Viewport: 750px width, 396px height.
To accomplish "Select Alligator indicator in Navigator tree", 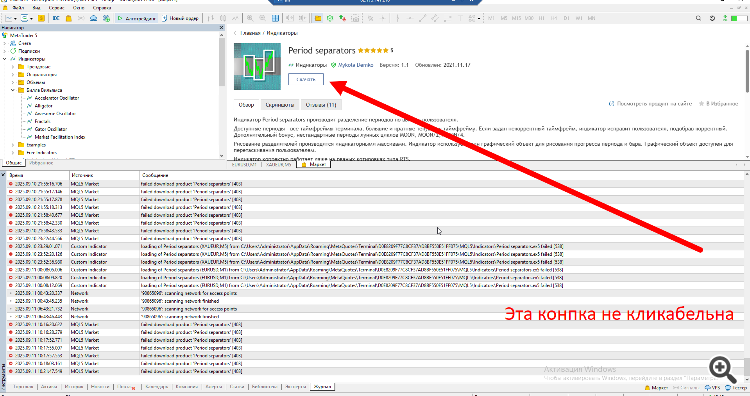I will click(x=44, y=106).
